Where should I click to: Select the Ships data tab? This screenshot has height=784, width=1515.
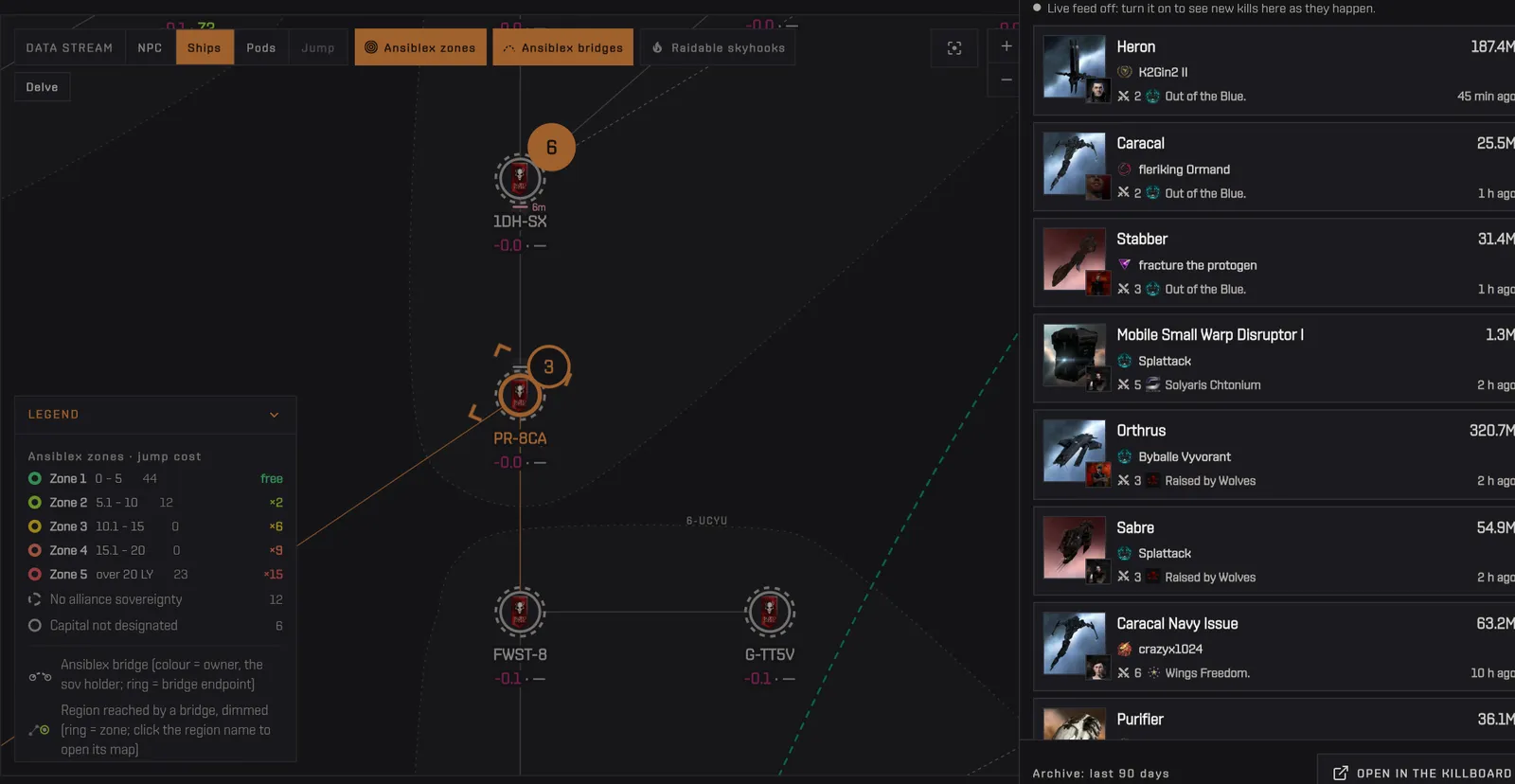pos(205,47)
